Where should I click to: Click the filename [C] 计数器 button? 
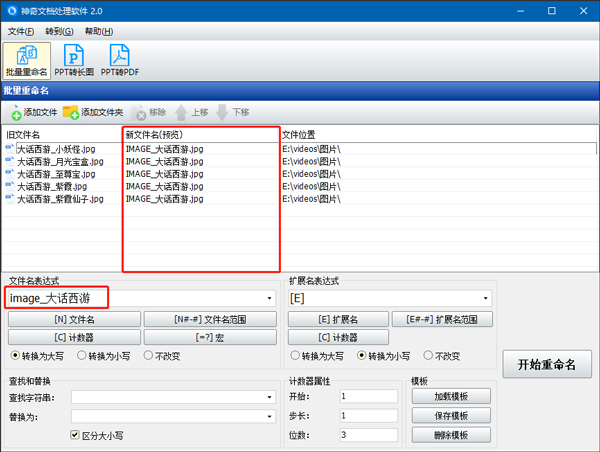click(74, 337)
